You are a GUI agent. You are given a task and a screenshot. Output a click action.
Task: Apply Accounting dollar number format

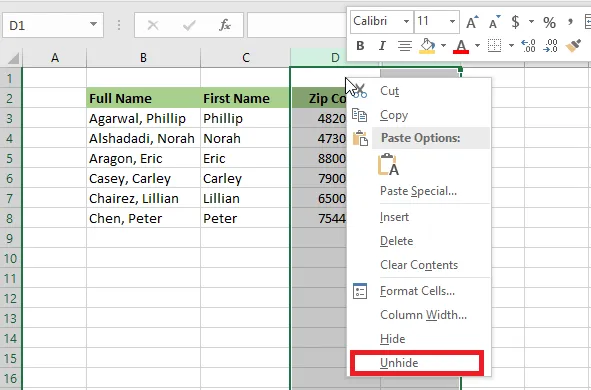pos(515,22)
